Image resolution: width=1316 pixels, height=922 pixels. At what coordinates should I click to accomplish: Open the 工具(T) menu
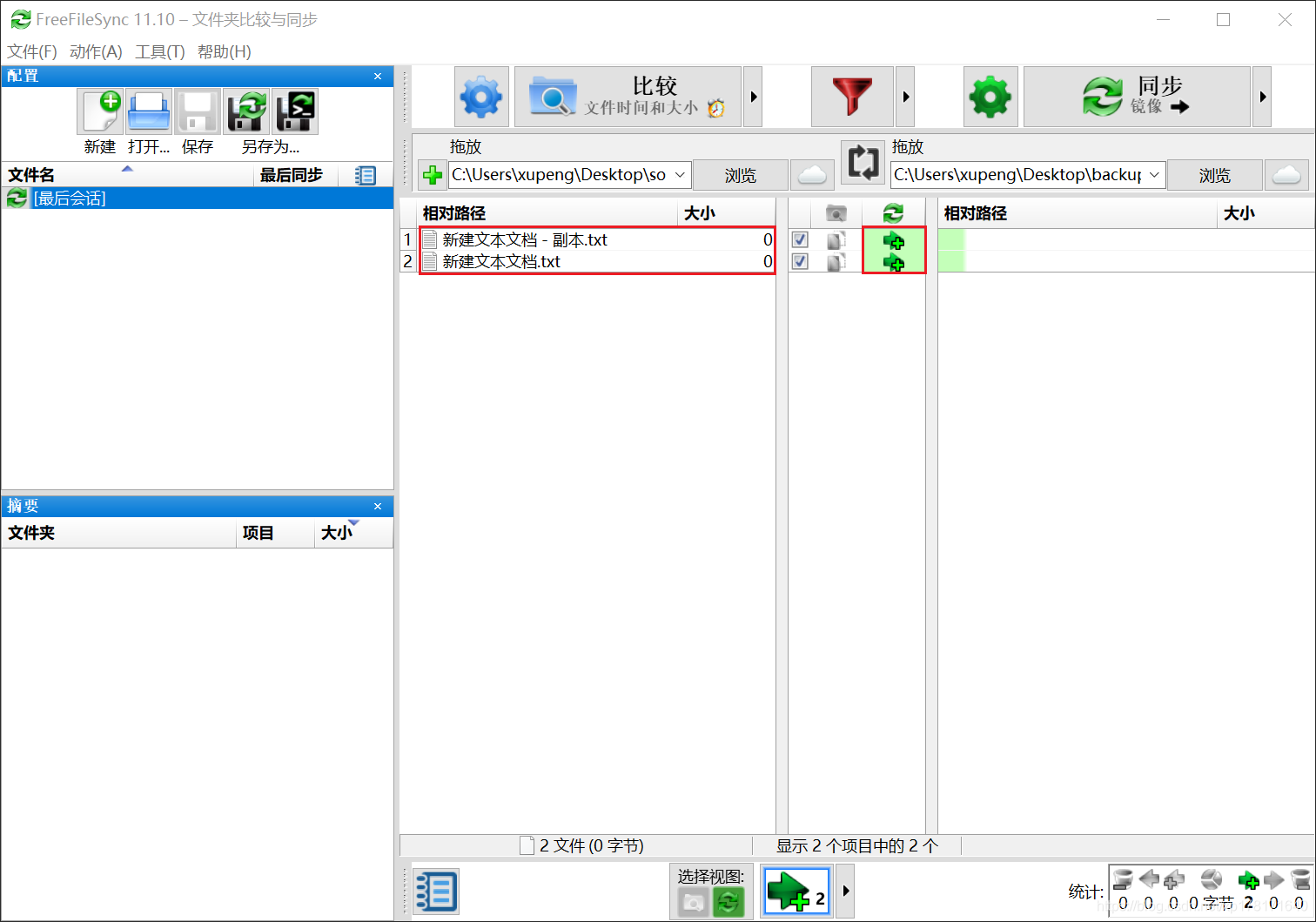tap(160, 51)
